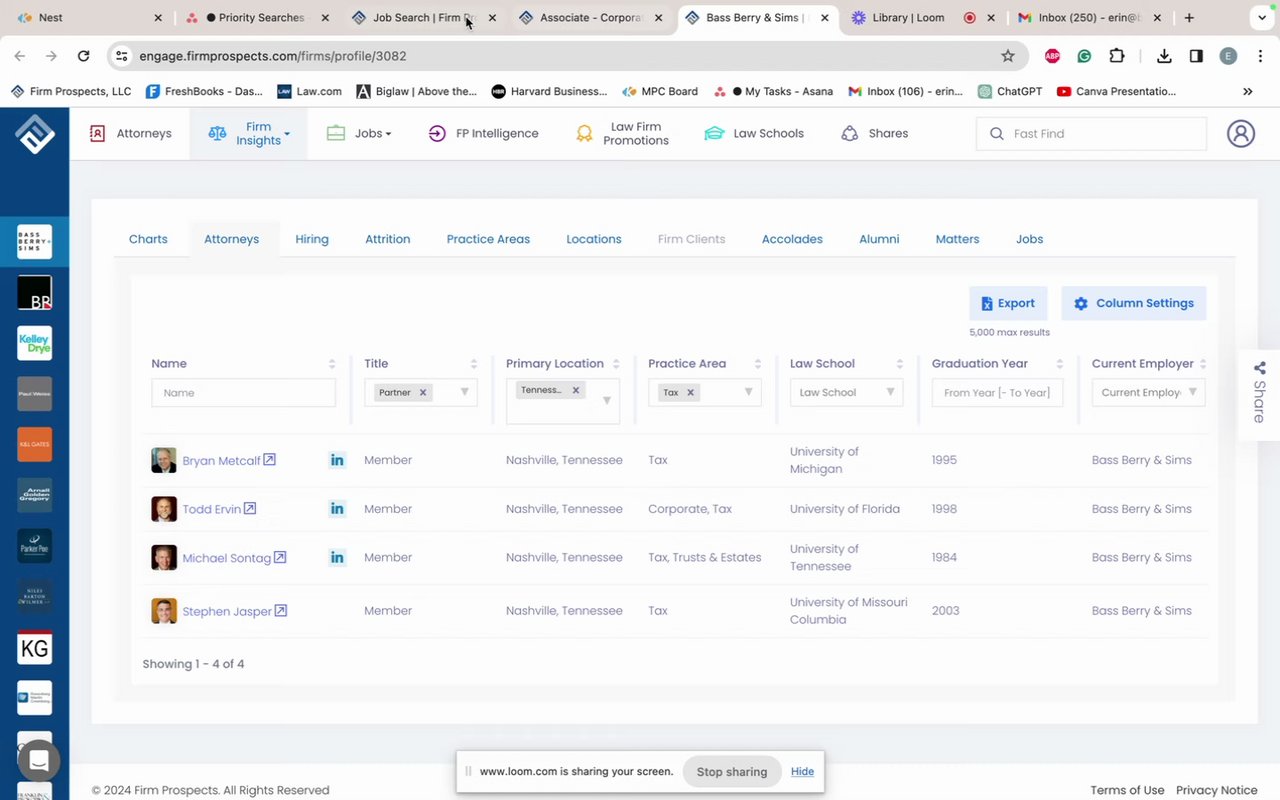Remove the Tax practice area filter chip
Screen dimensions: 1280x800
coord(690,393)
